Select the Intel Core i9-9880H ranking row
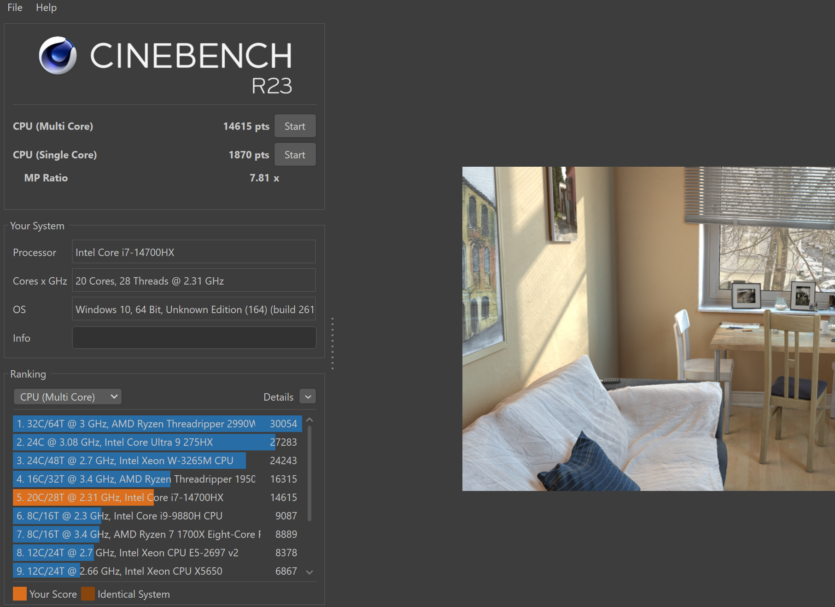 coord(158,516)
